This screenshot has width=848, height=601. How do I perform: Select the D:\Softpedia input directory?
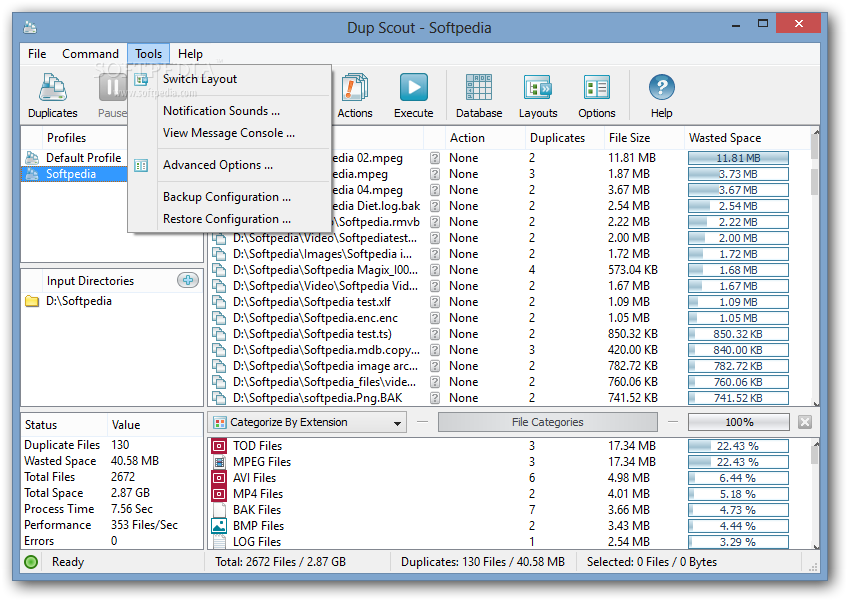(112, 301)
